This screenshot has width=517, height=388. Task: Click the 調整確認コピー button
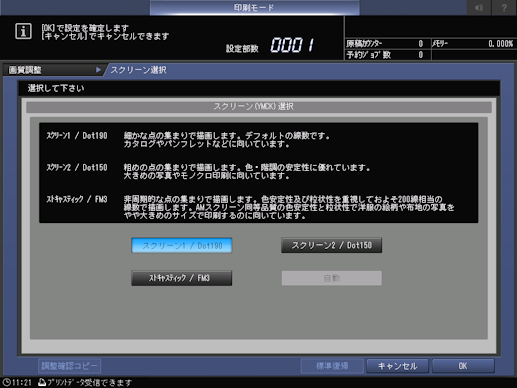(69, 366)
